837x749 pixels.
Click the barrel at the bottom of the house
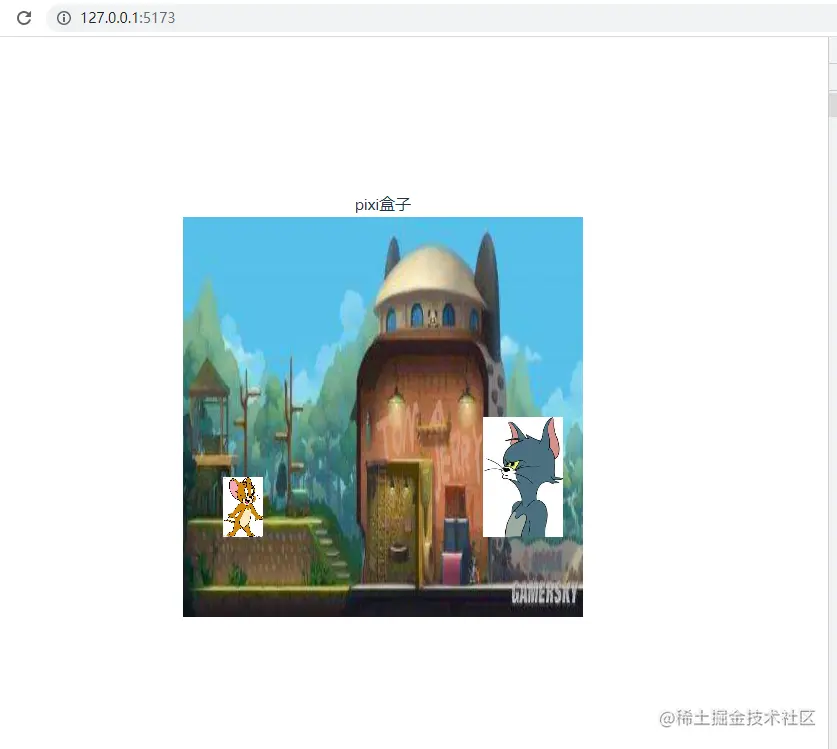point(399,553)
